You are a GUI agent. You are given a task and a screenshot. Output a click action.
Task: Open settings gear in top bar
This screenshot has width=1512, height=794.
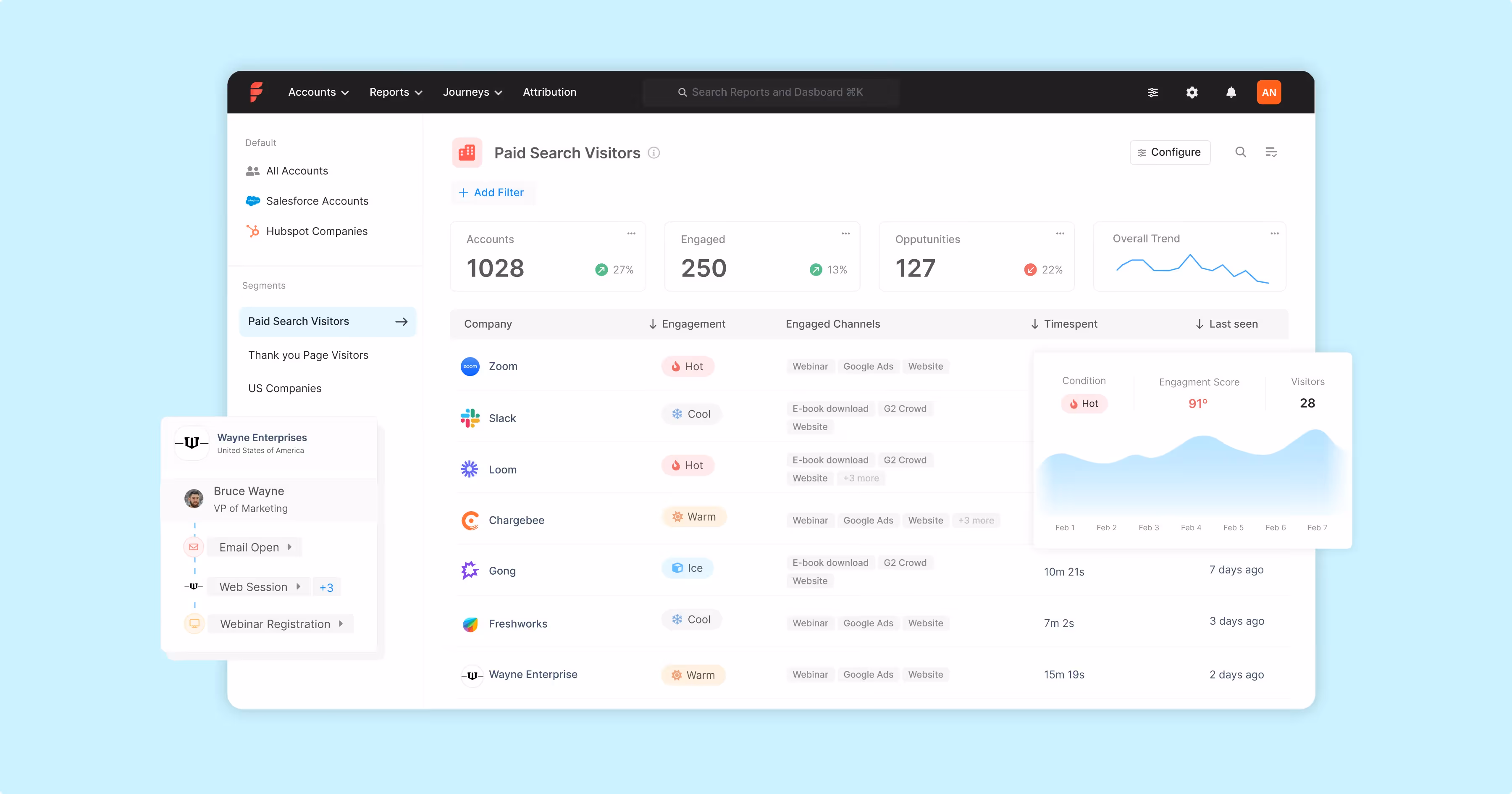point(1192,92)
